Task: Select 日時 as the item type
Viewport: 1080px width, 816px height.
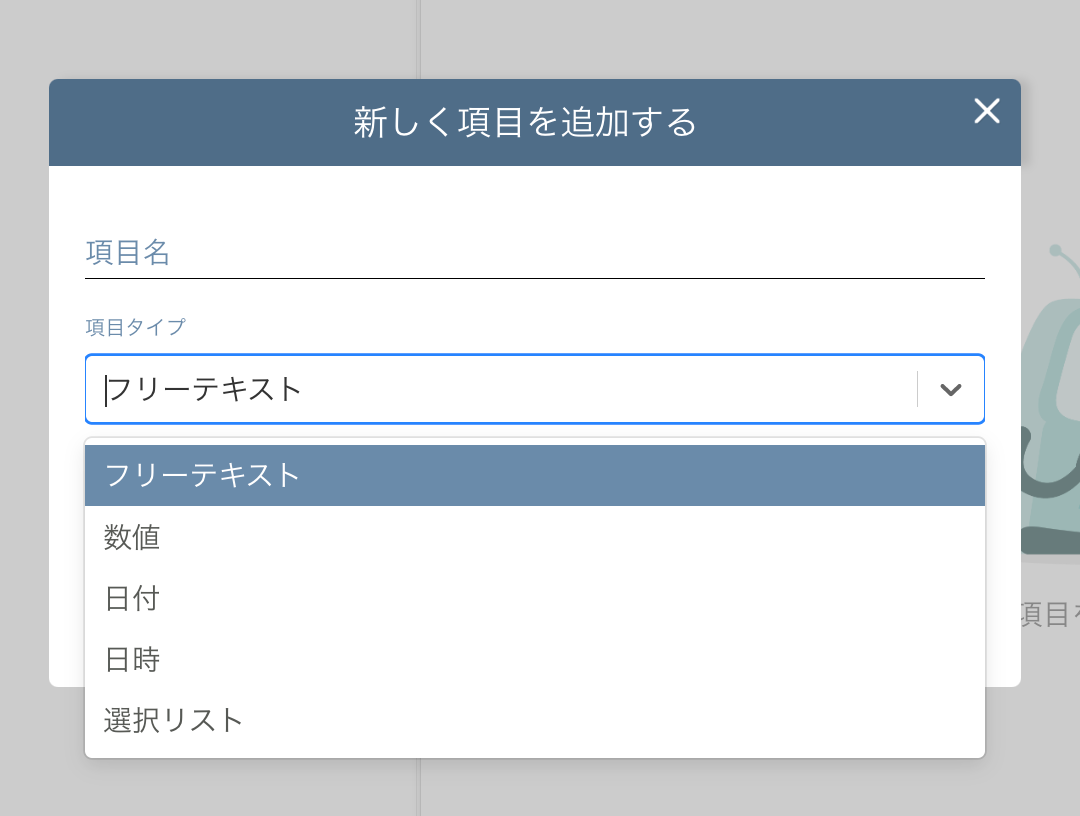Action: click(132, 660)
